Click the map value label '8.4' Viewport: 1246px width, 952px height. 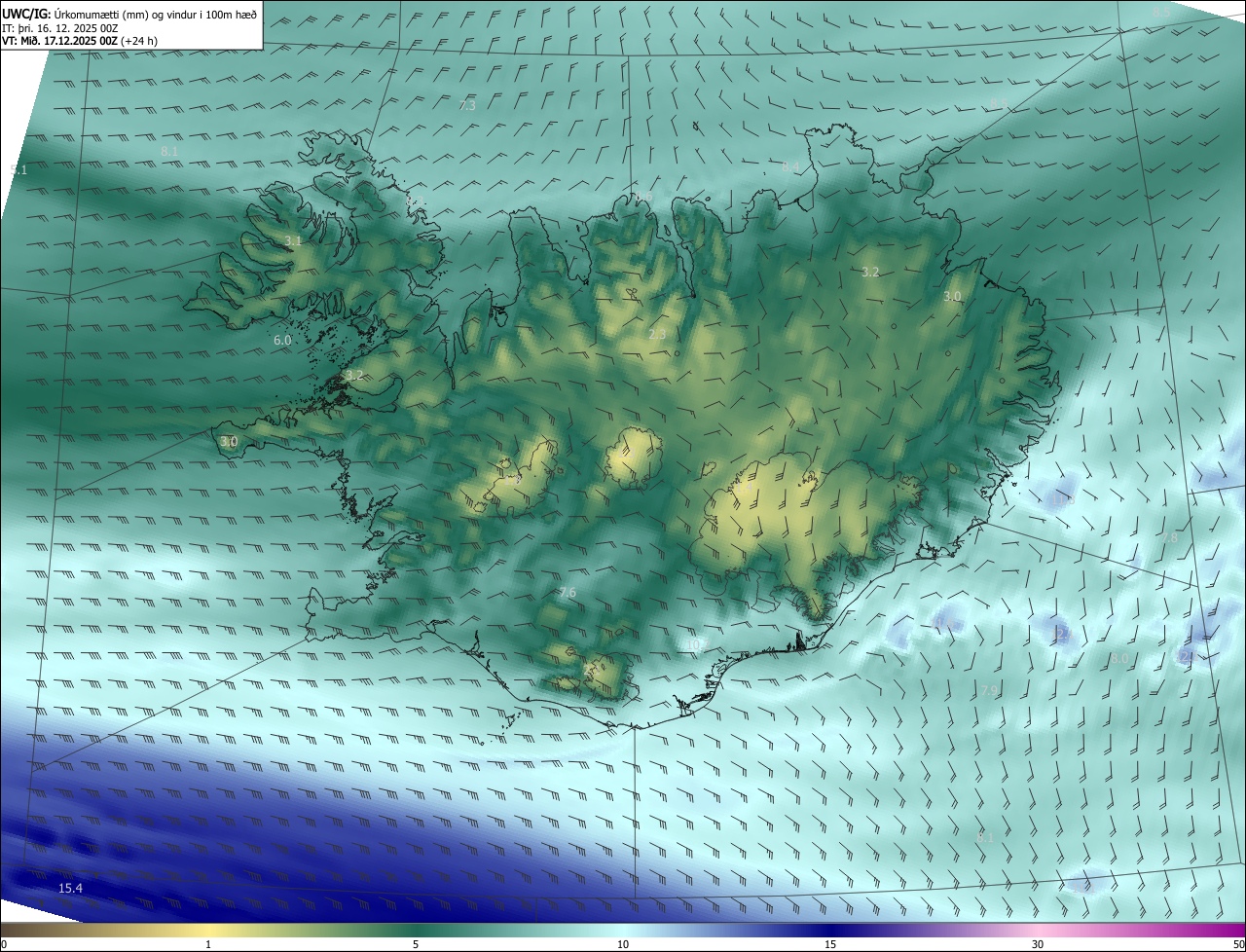790,167
